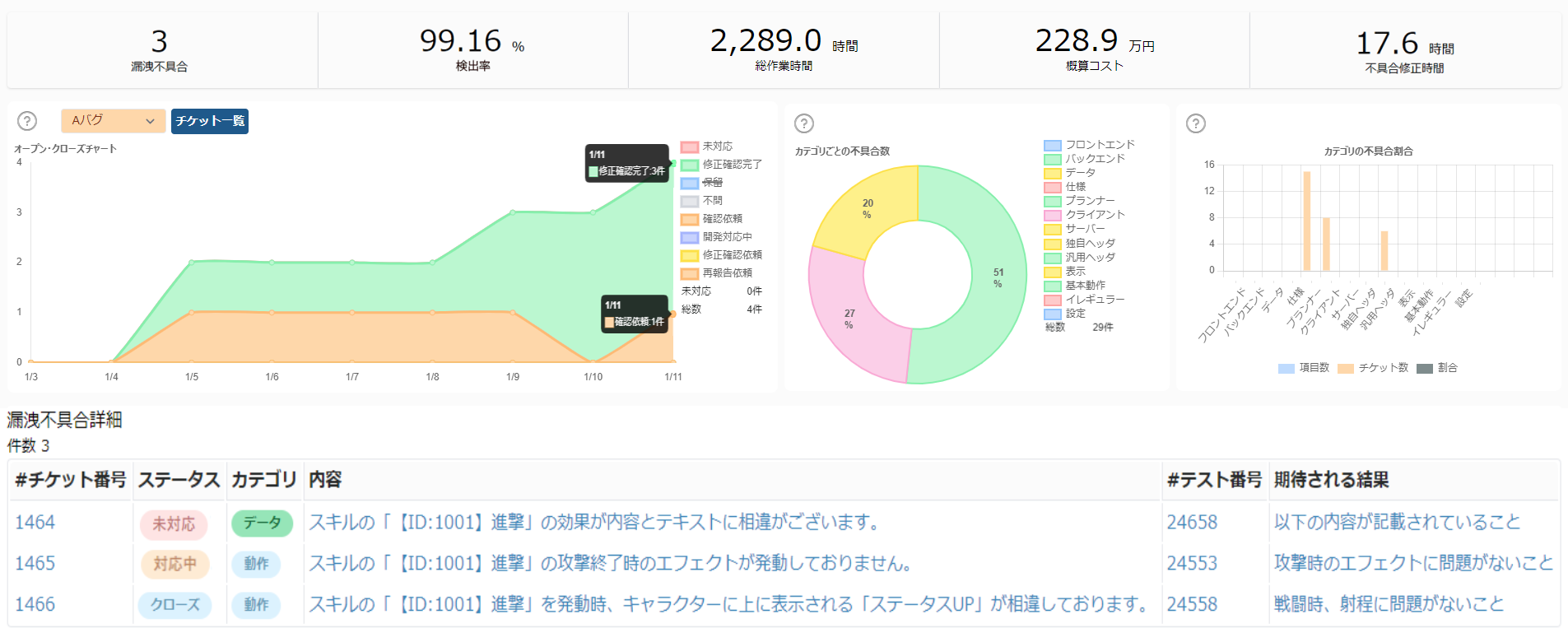
Task: Open help icon above the category bar chart
Action: 1196,123
